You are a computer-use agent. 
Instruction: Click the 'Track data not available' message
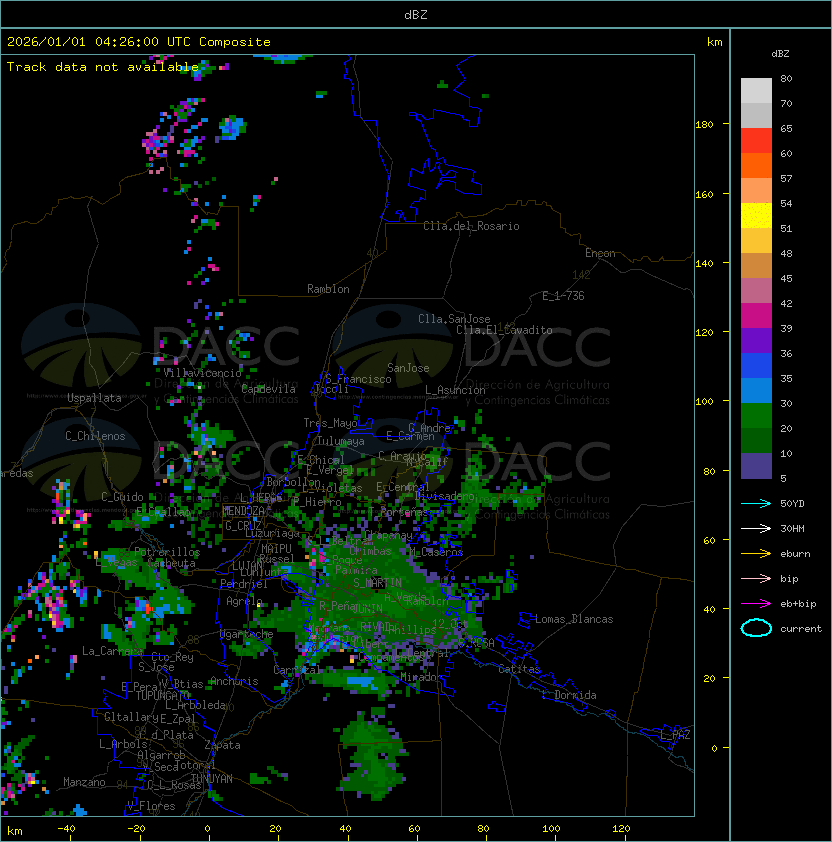[x=103, y=67]
